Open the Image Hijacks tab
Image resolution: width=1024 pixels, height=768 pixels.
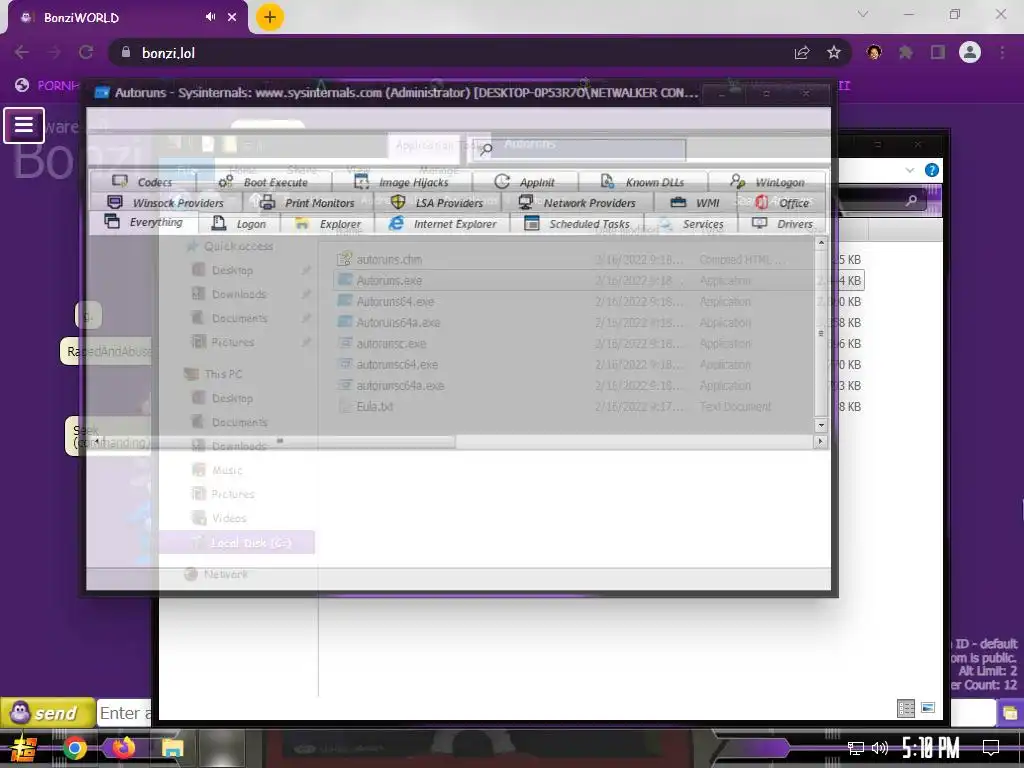tap(402, 182)
